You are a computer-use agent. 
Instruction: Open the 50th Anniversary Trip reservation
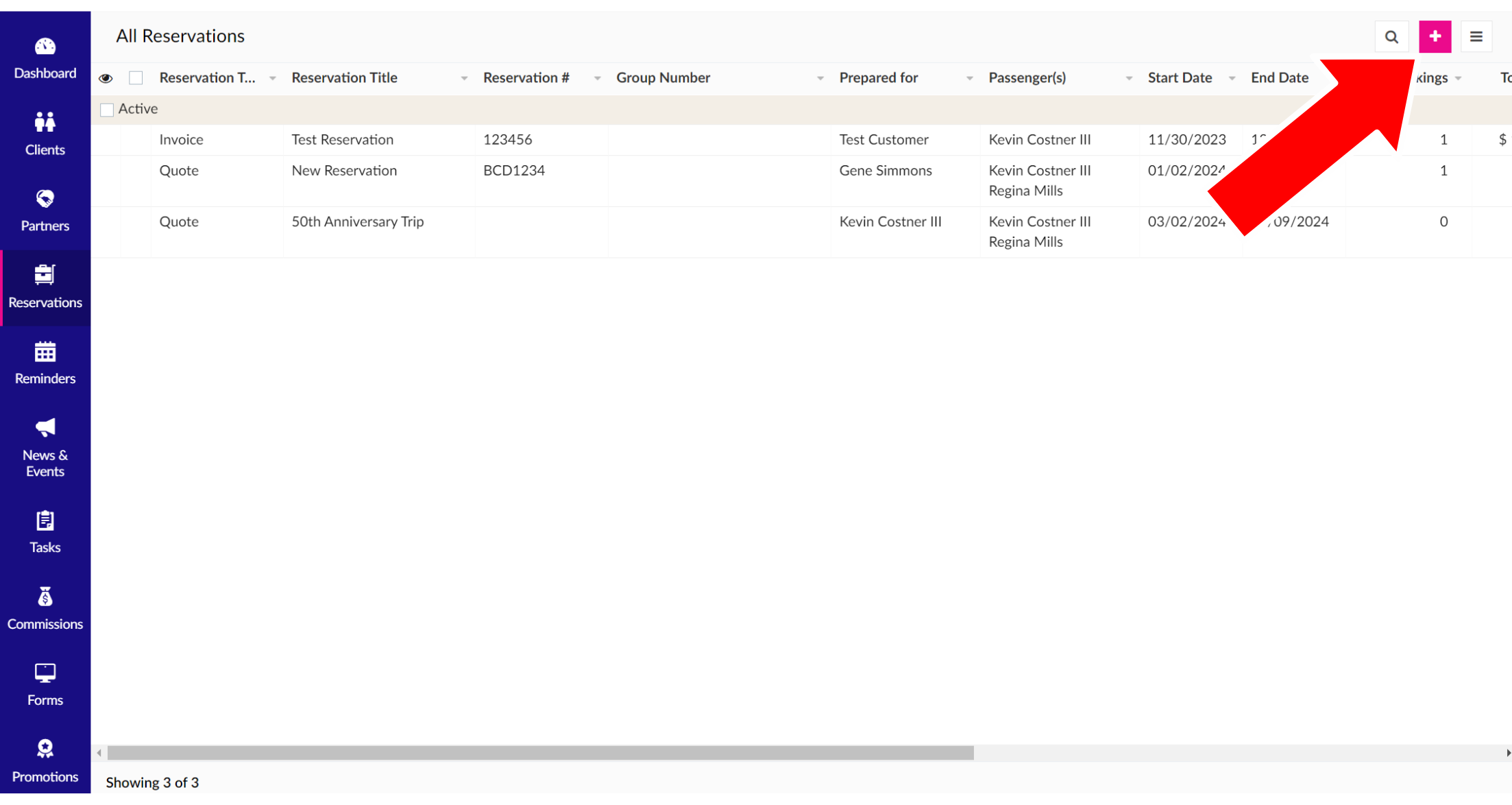(x=357, y=221)
